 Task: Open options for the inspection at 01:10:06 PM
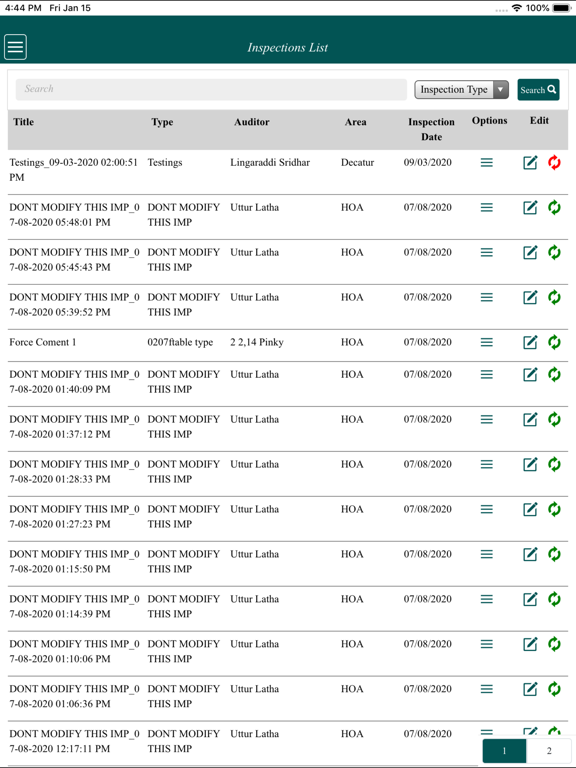pos(486,644)
